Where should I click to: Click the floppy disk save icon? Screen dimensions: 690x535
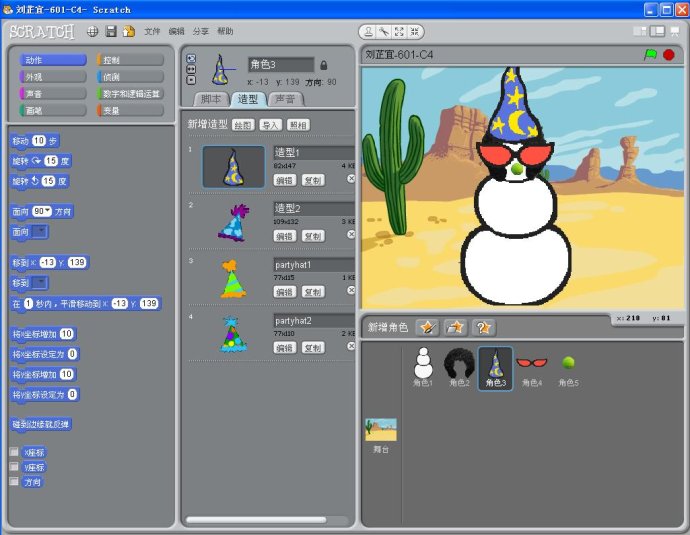pyautogui.click(x=111, y=32)
